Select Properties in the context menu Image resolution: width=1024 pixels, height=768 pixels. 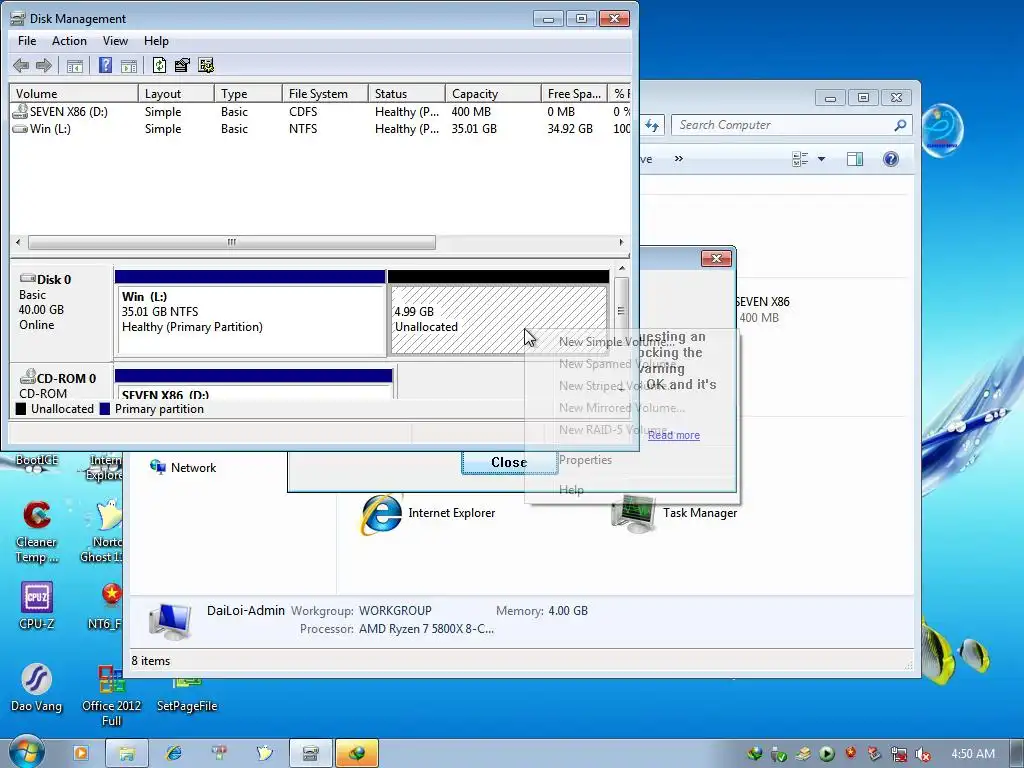coord(585,460)
